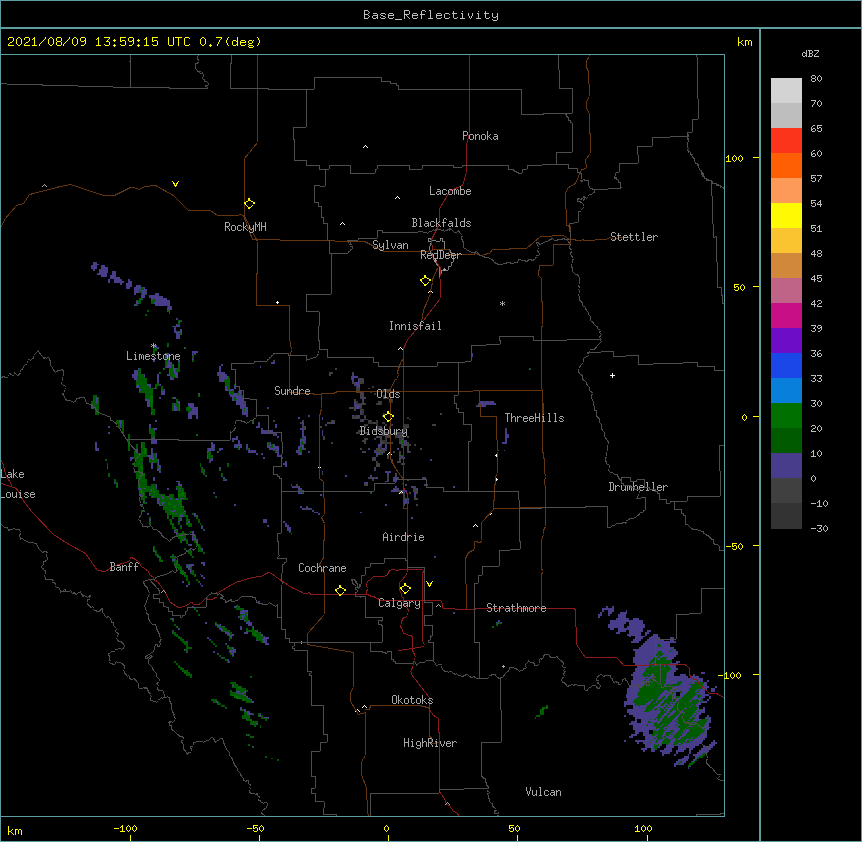Click the small purple echo near ThreeHills
The width and height of the screenshot is (862, 842).
coord(487,404)
